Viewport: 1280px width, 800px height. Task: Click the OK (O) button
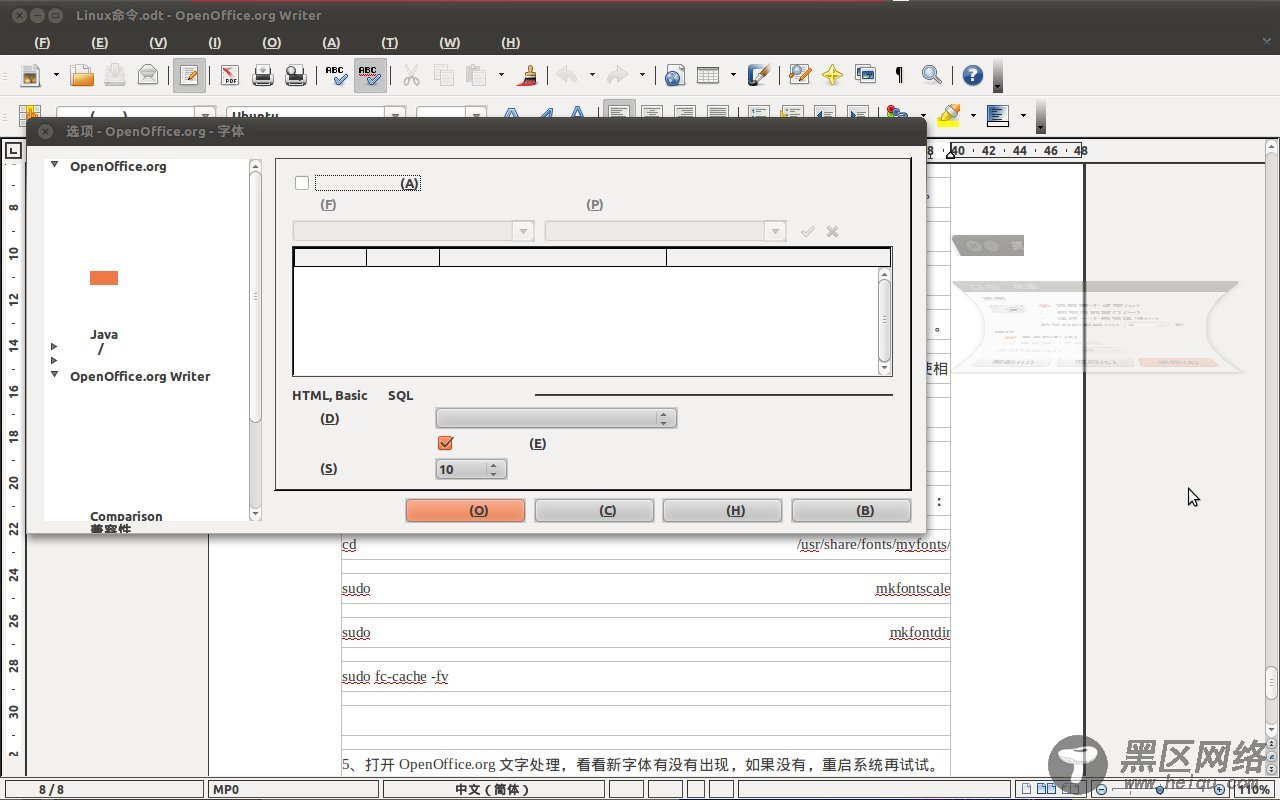[x=465, y=510]
